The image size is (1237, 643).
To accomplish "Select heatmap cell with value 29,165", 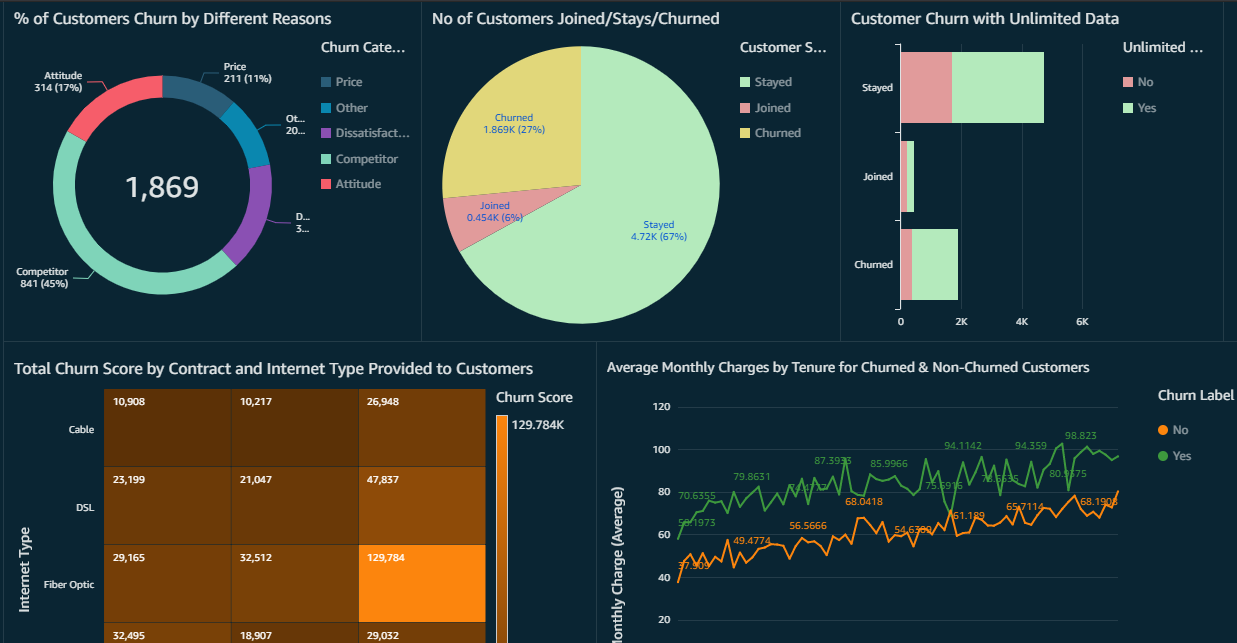I will (x=167, y=582).
